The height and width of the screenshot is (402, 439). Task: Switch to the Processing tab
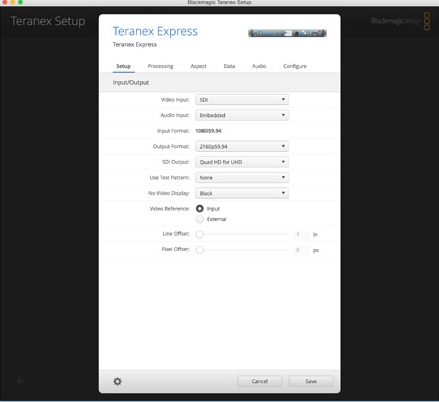point(160,66)
